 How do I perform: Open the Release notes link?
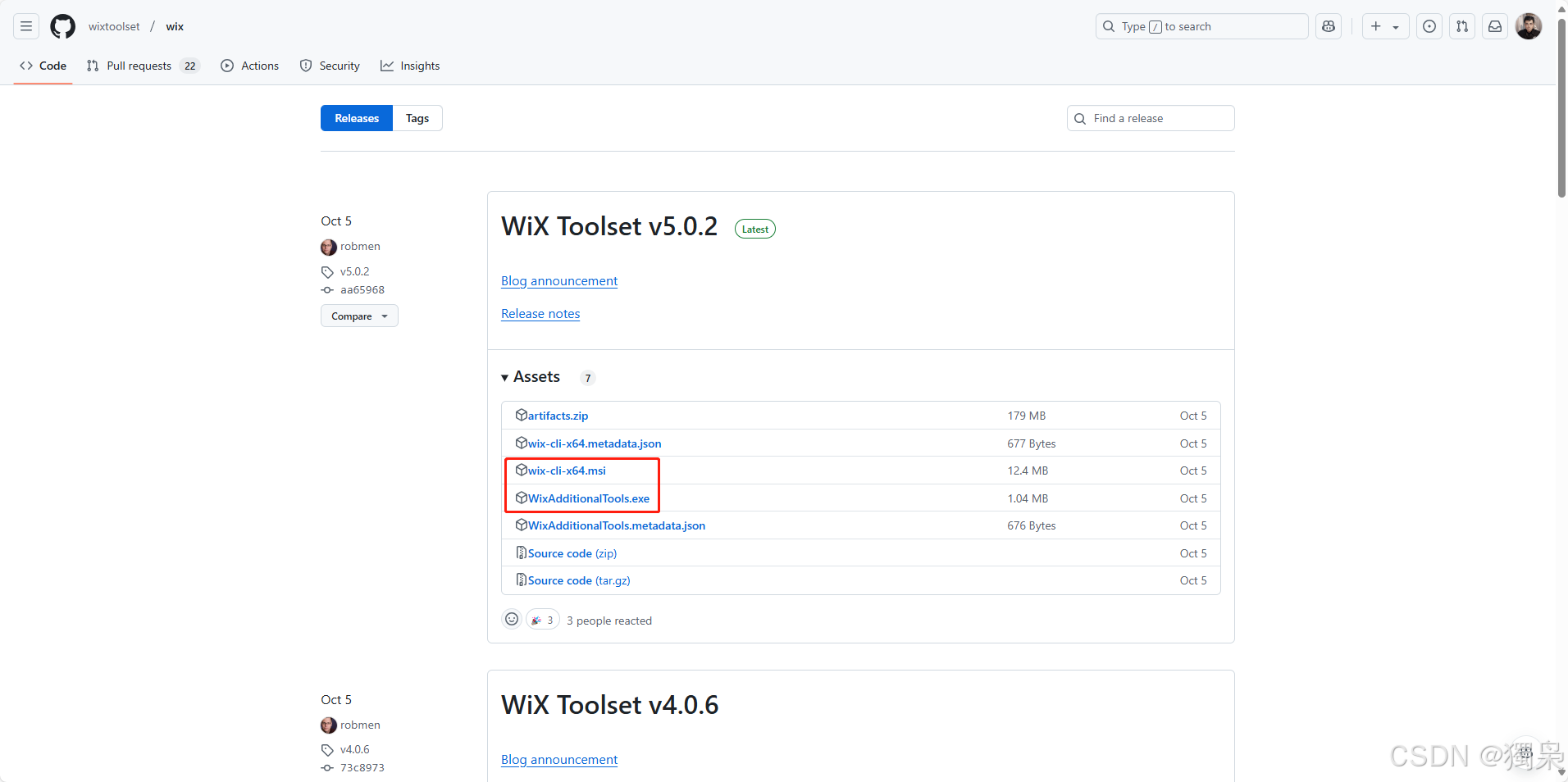click(540, 314)
